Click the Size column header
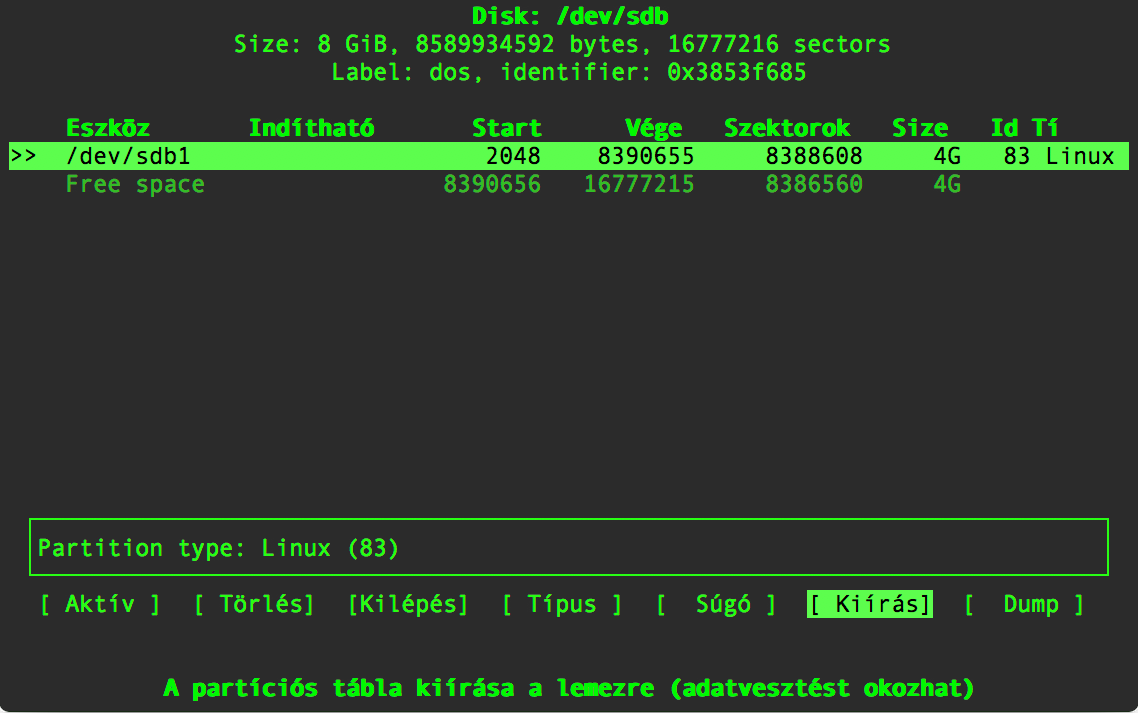 click(920, 128)
